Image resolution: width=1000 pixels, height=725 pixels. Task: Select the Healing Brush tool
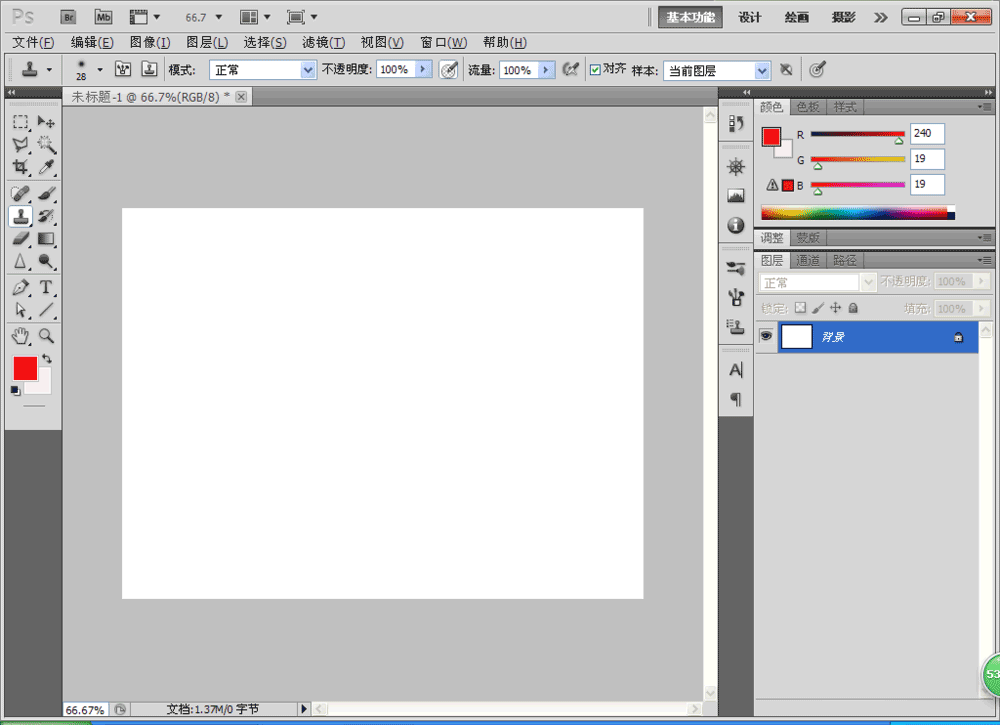pos(20,193)
